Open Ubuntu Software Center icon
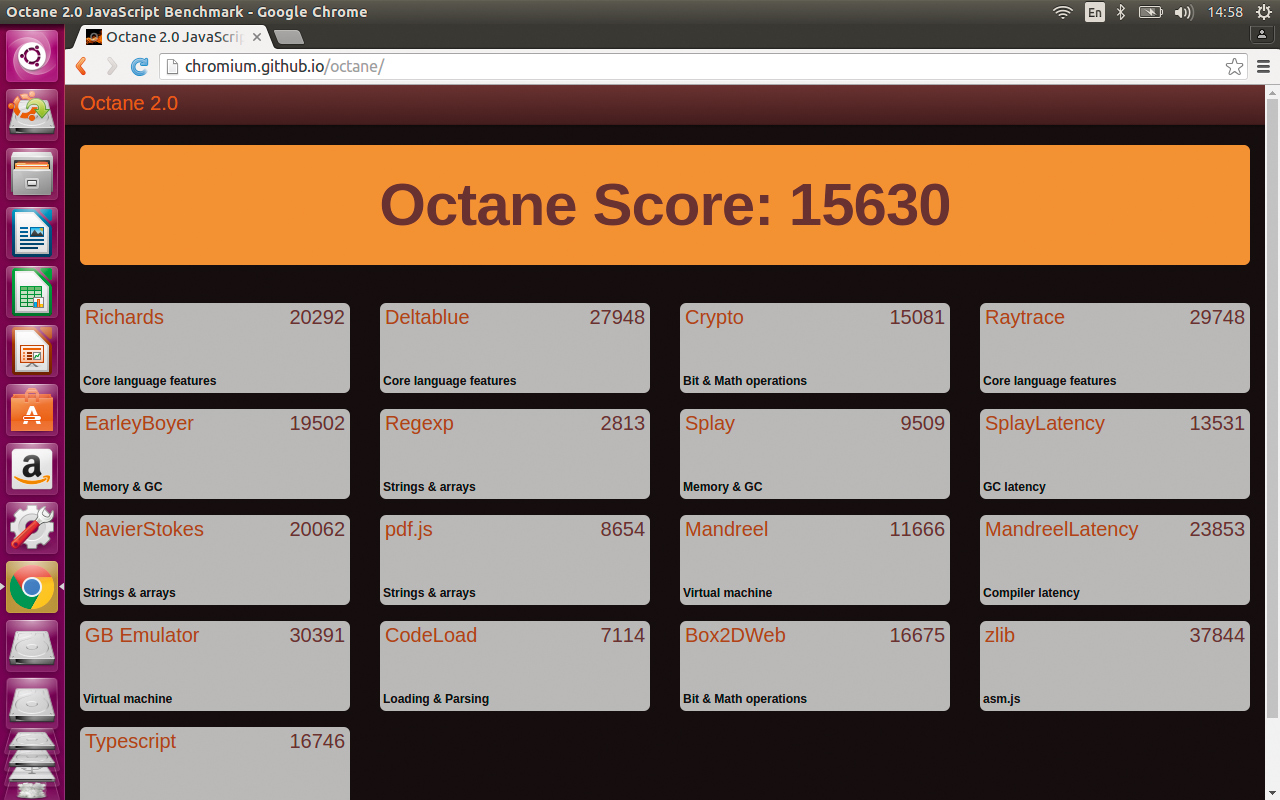 (32, 410)
